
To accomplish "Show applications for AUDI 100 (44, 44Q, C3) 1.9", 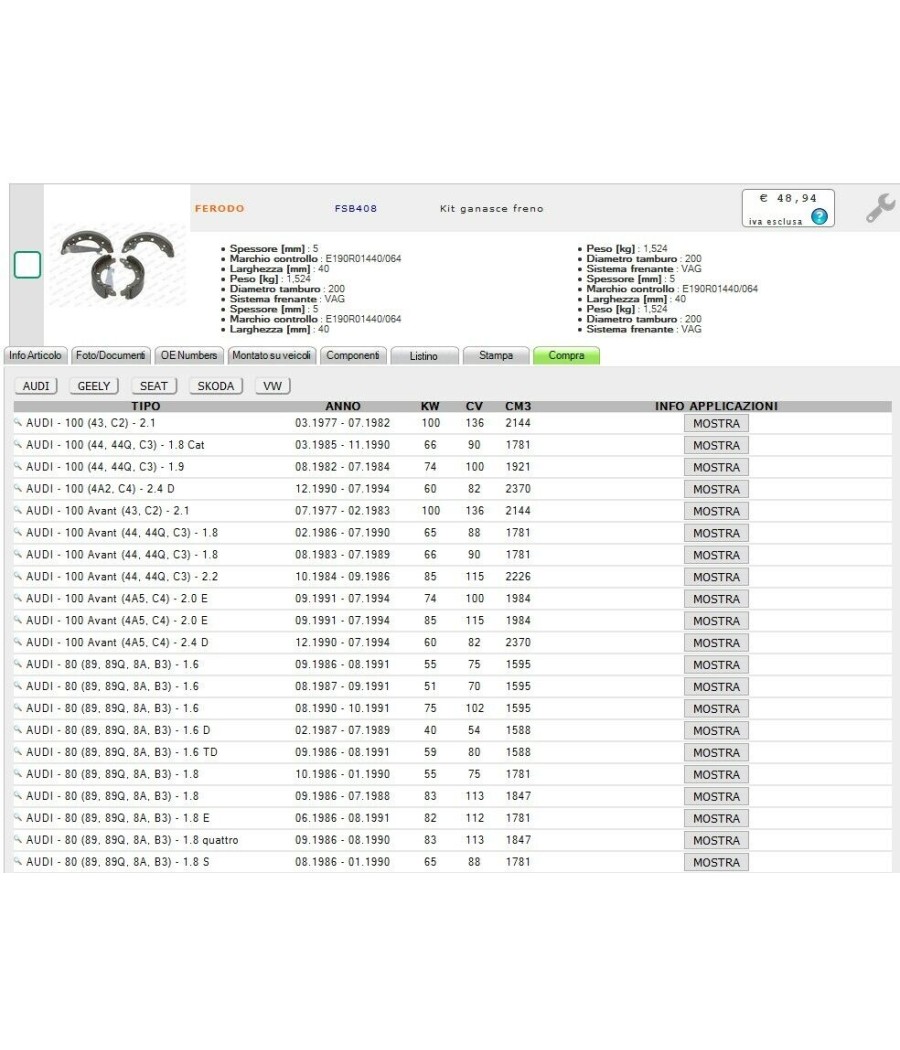I will (x=717, y=467).
